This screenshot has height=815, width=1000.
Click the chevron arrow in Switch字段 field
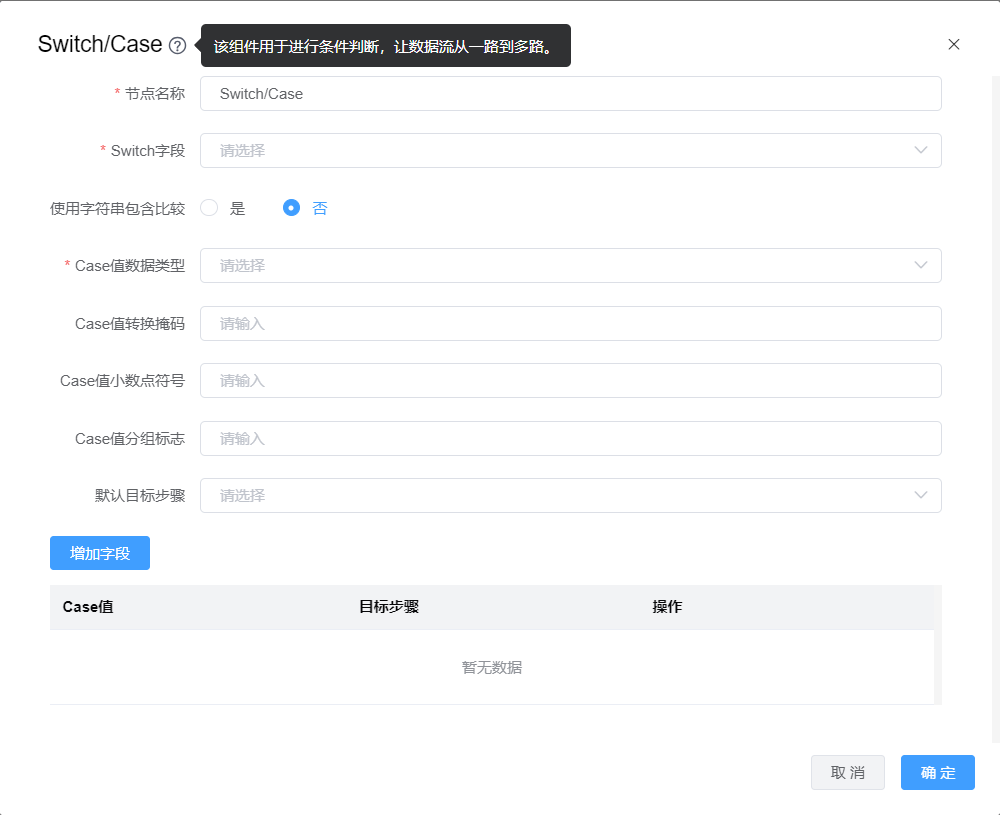pos(921,151)
